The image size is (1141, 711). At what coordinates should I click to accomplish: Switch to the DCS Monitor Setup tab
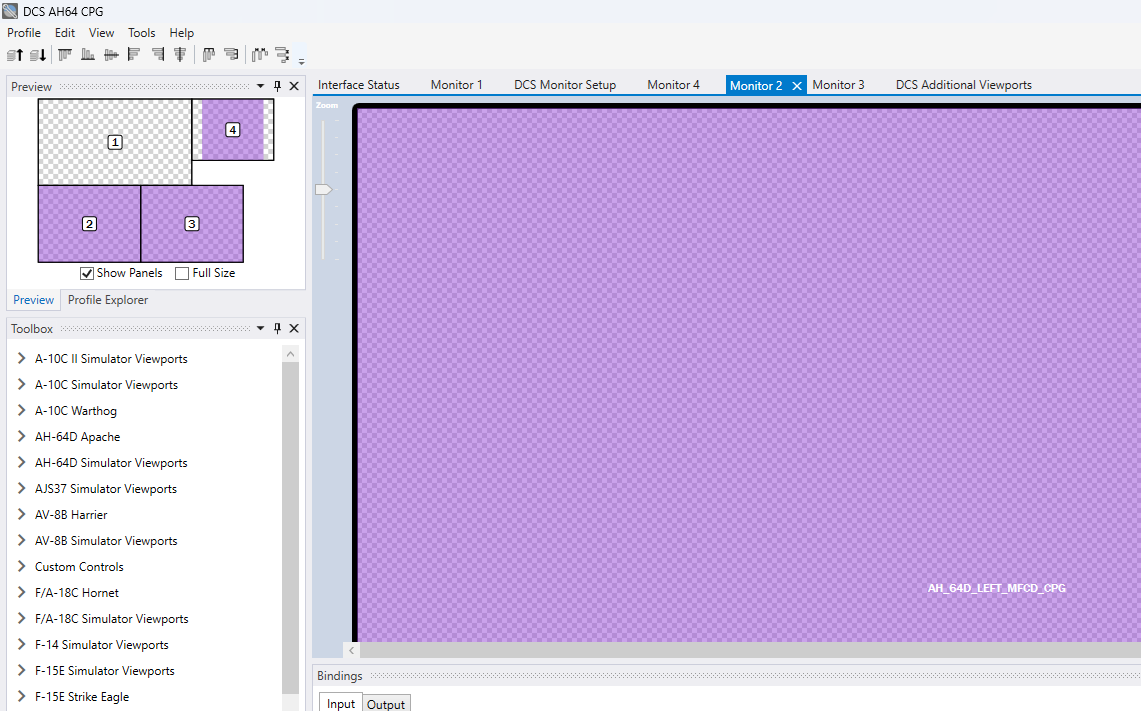565,84
